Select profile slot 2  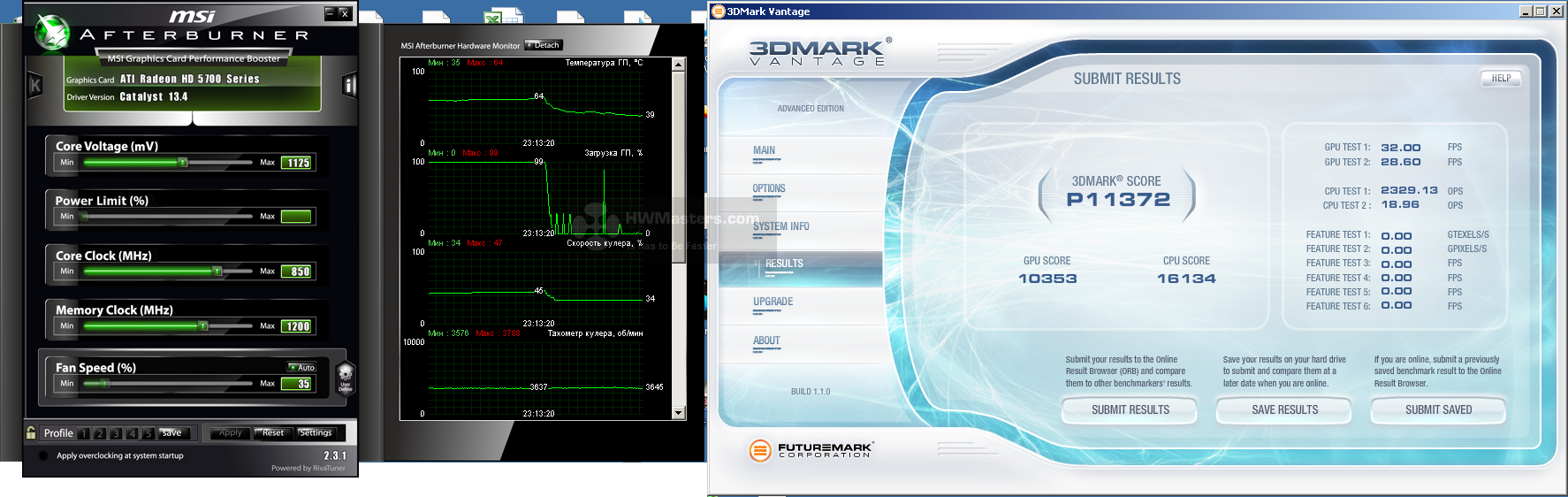point(100,433)
